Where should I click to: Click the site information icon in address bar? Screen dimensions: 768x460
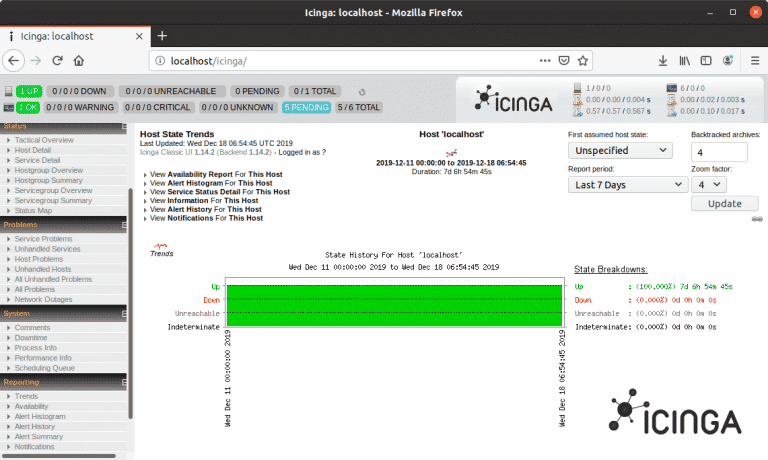[160, 61]
